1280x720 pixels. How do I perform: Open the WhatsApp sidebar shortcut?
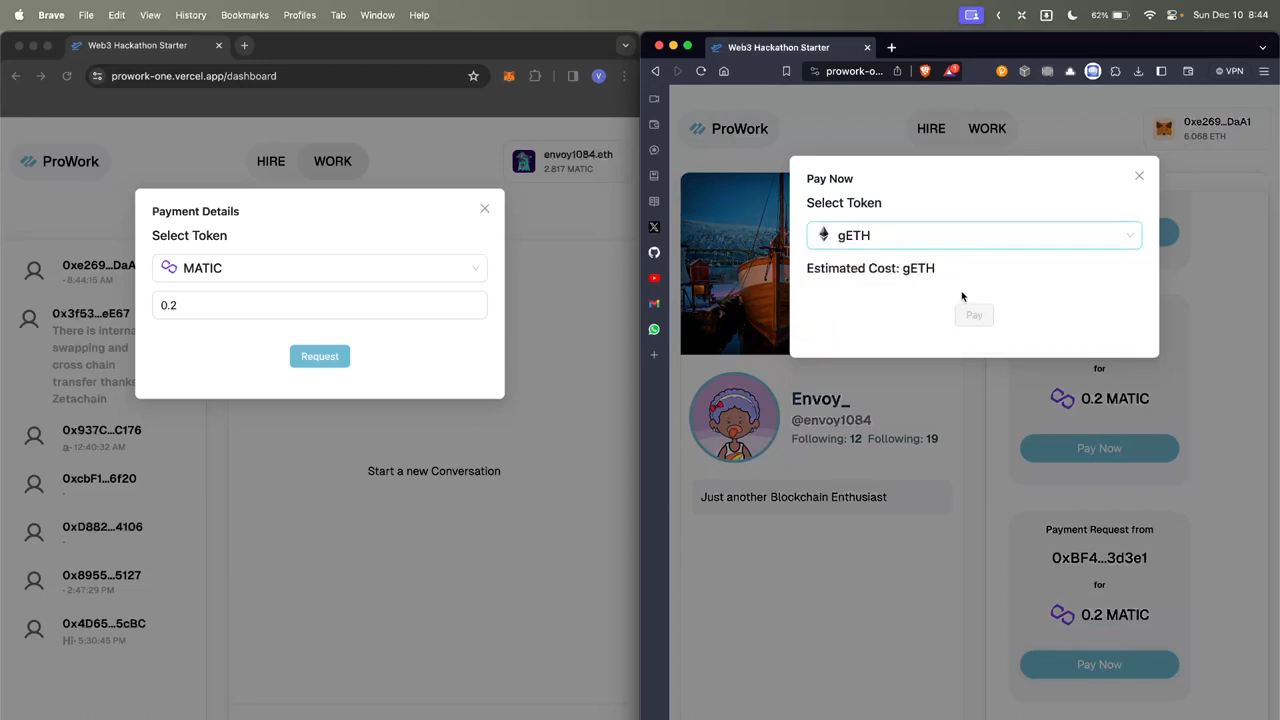click(654, 329)
